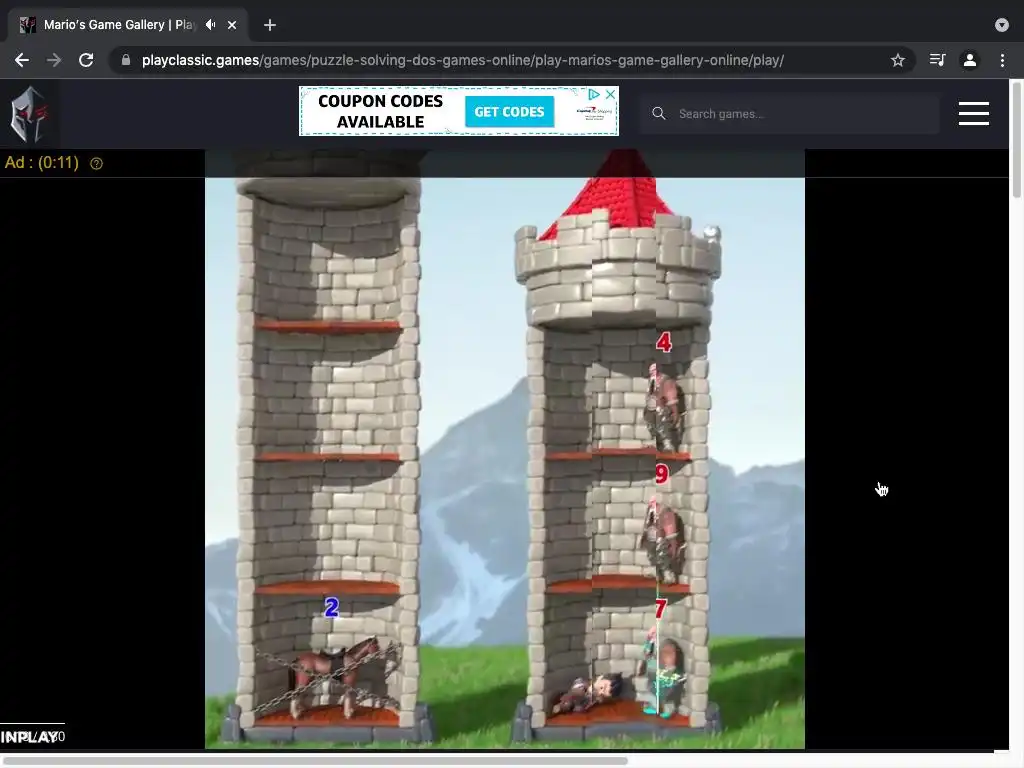
Task: Mute the tab using the speaker icon
Action: pyautogui.click(x=210, y=25)
